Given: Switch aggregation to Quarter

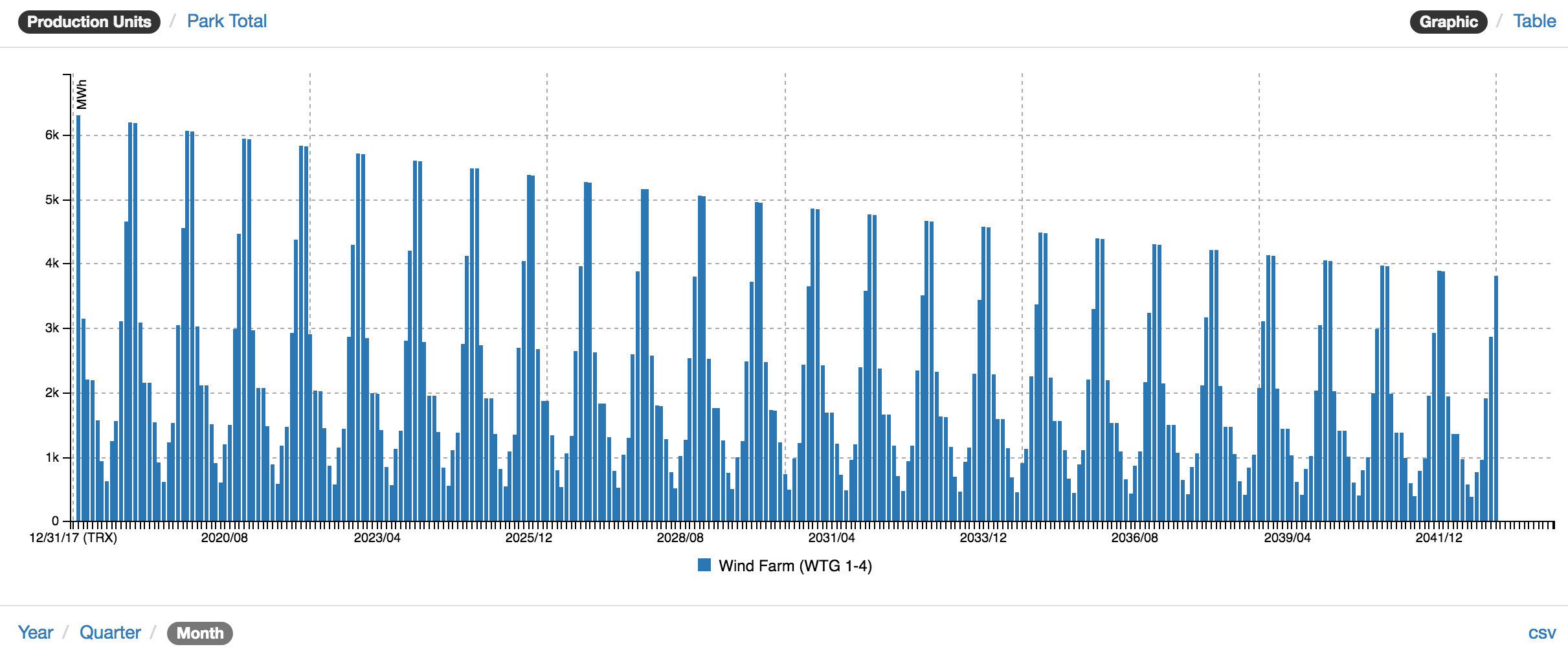Looking at the screenshot, I should (x=110, y=632).
